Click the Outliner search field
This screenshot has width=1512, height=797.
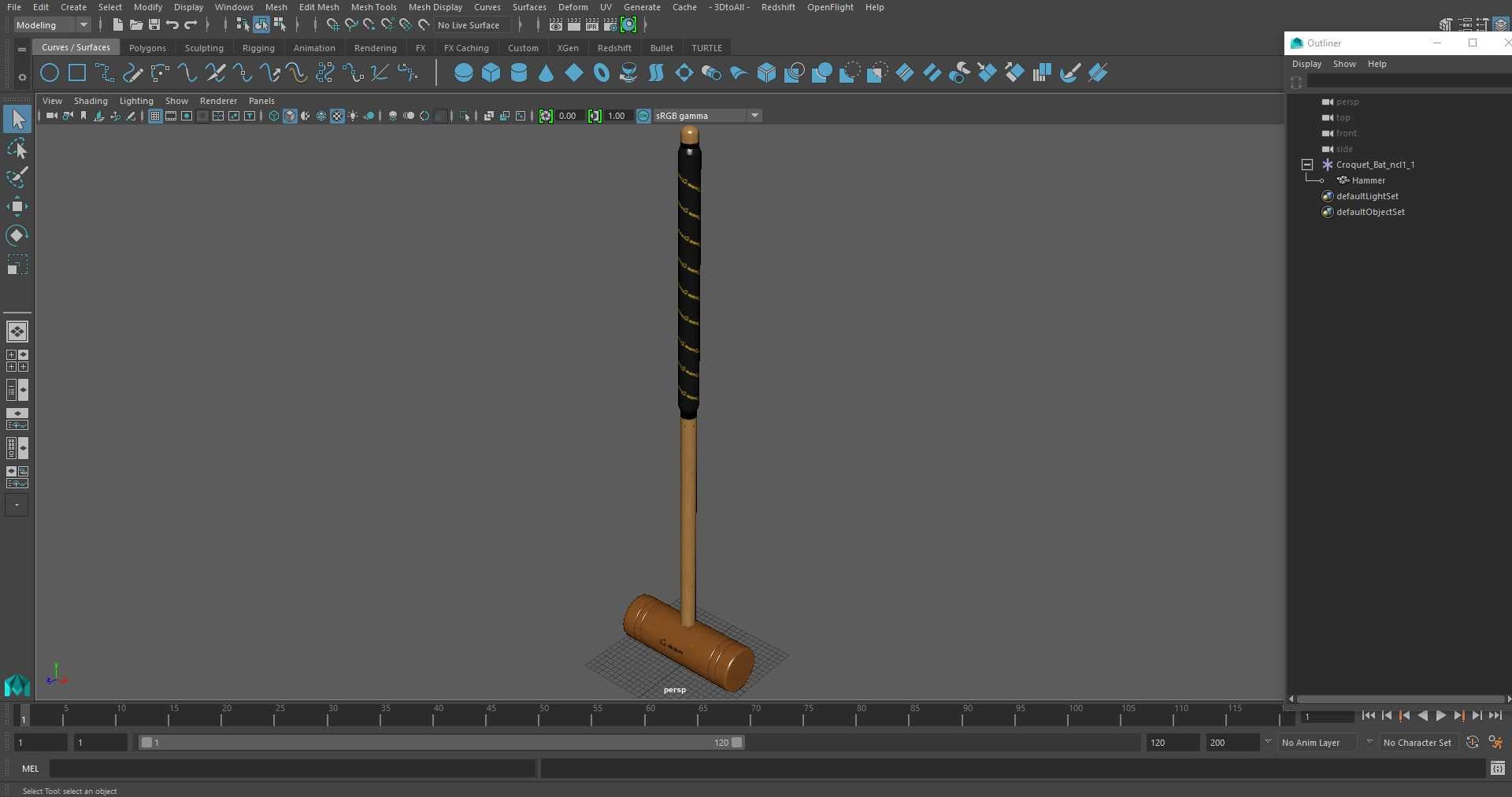point(1408,82)
